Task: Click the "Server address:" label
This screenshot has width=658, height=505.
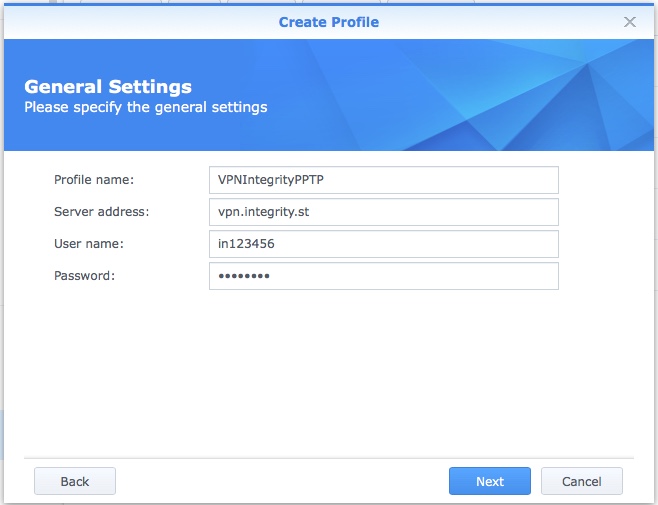Action: click(x=101, y=212)
